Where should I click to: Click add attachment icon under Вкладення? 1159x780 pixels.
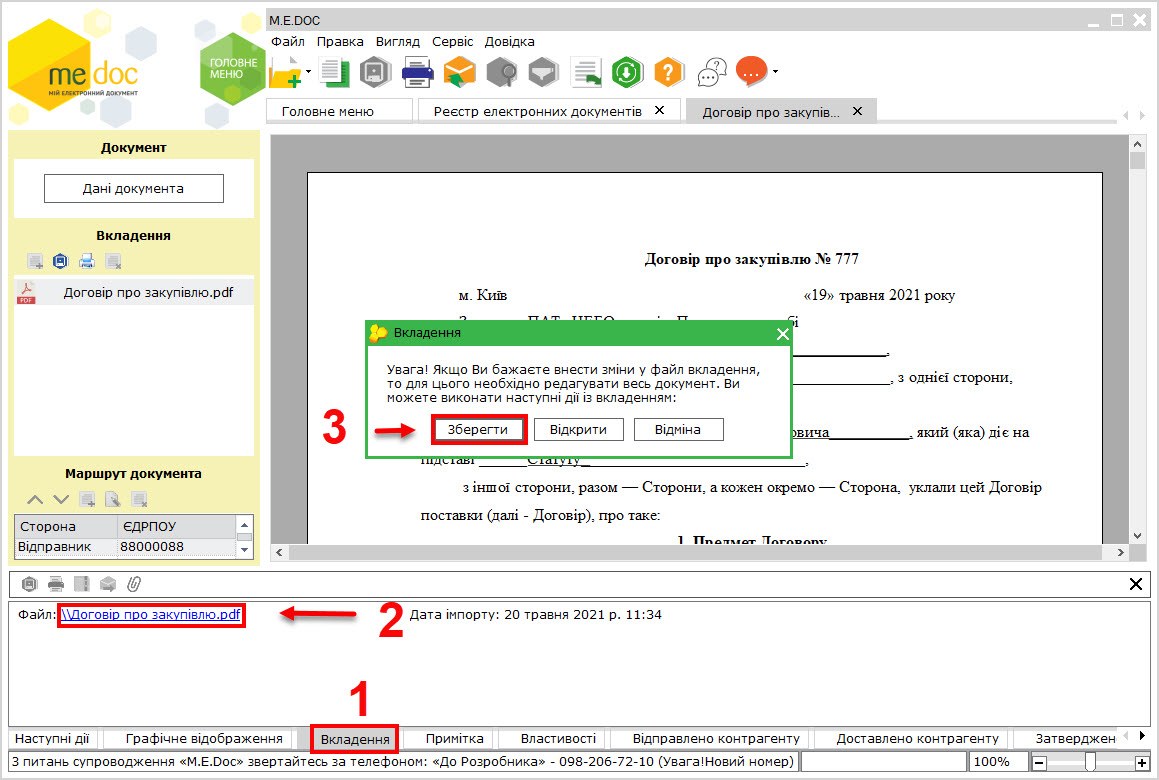pyautogui.click(x=35, y=261)
